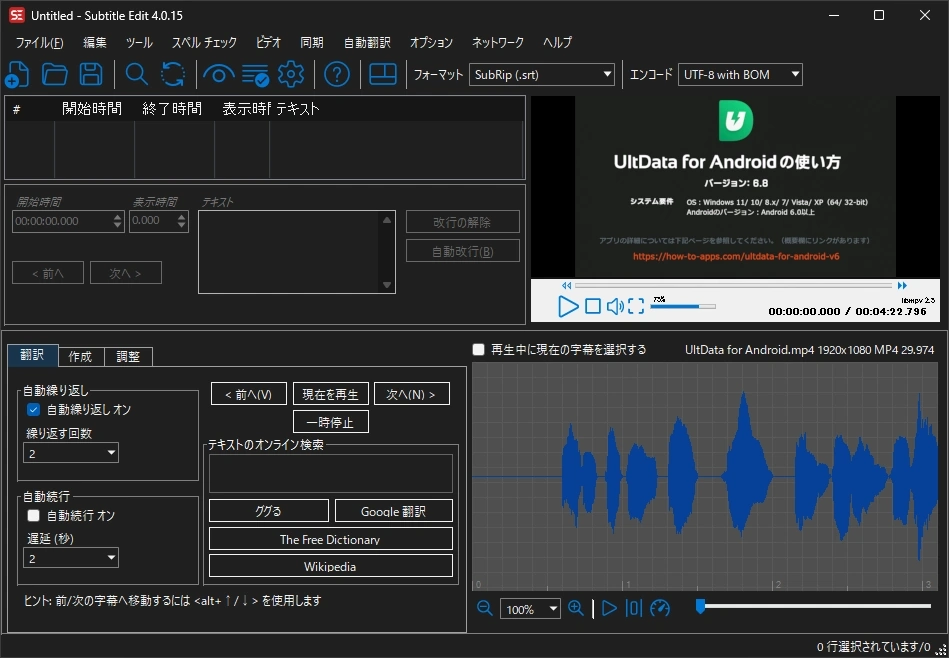The height and width of the screenshot is (658, 949).
Task: Play selection from waveform toolbar
Action: pos(609,608)
